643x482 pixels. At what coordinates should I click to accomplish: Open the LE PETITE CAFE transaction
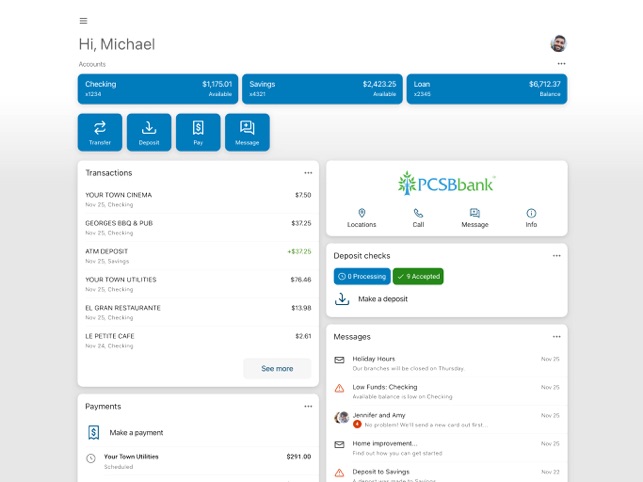point(198,340)
